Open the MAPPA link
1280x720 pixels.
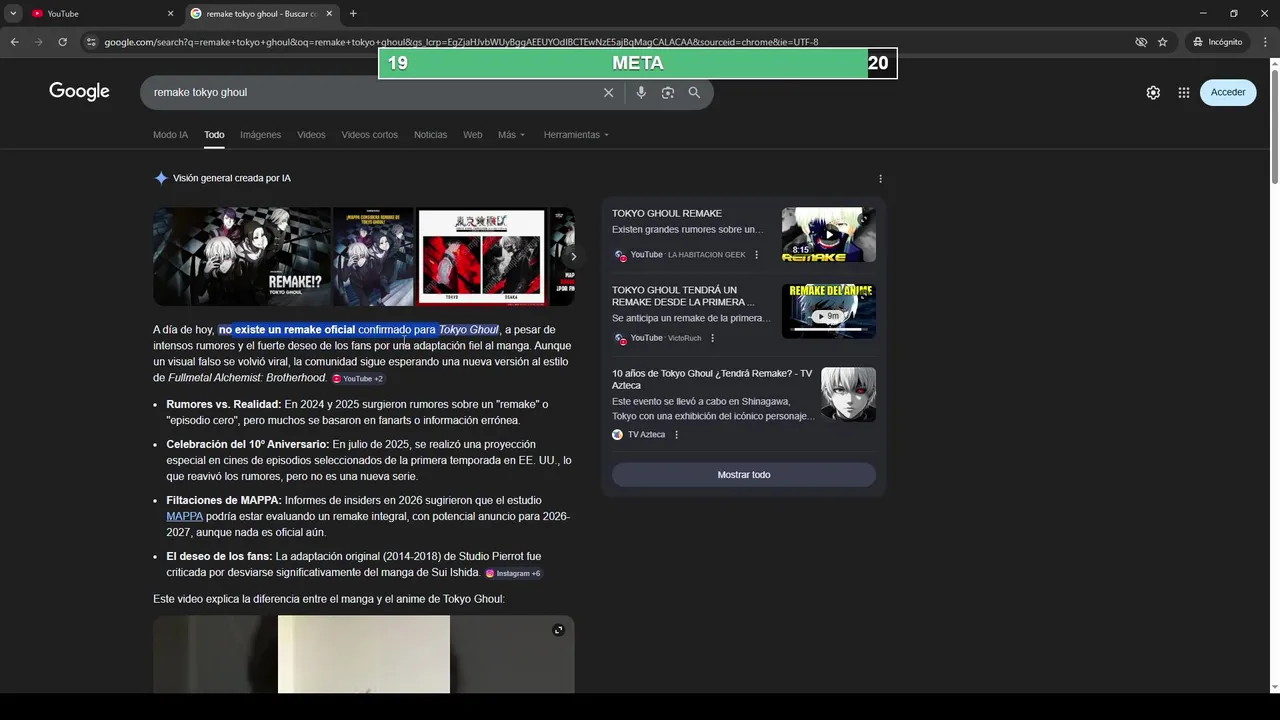pos(184,516)
